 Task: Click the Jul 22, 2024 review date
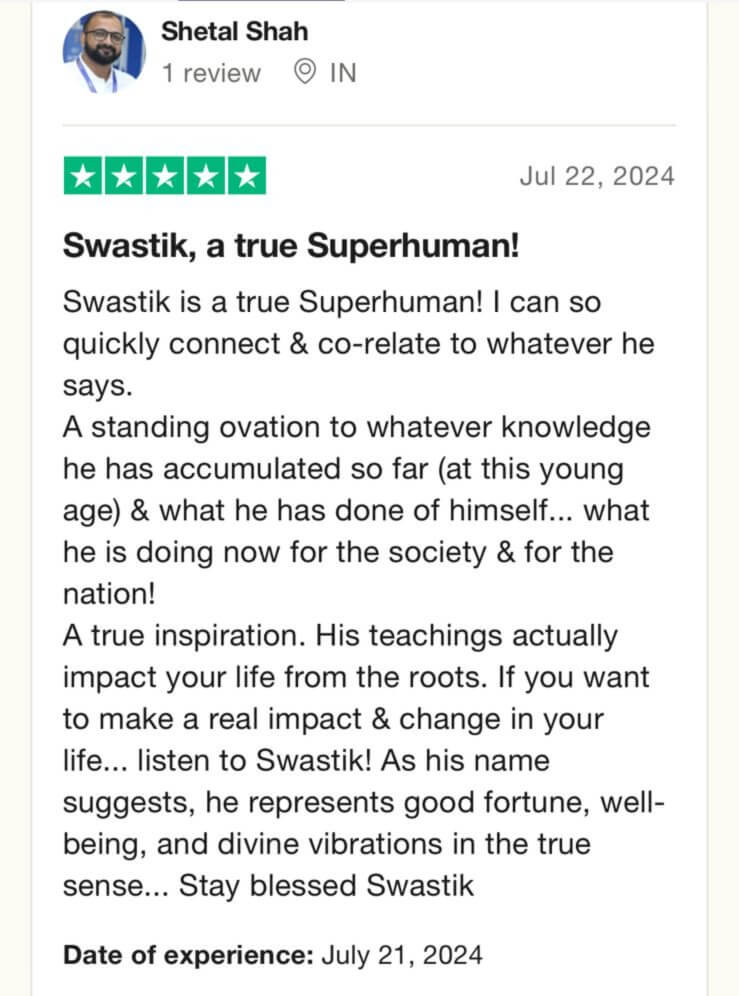point(597,176)
